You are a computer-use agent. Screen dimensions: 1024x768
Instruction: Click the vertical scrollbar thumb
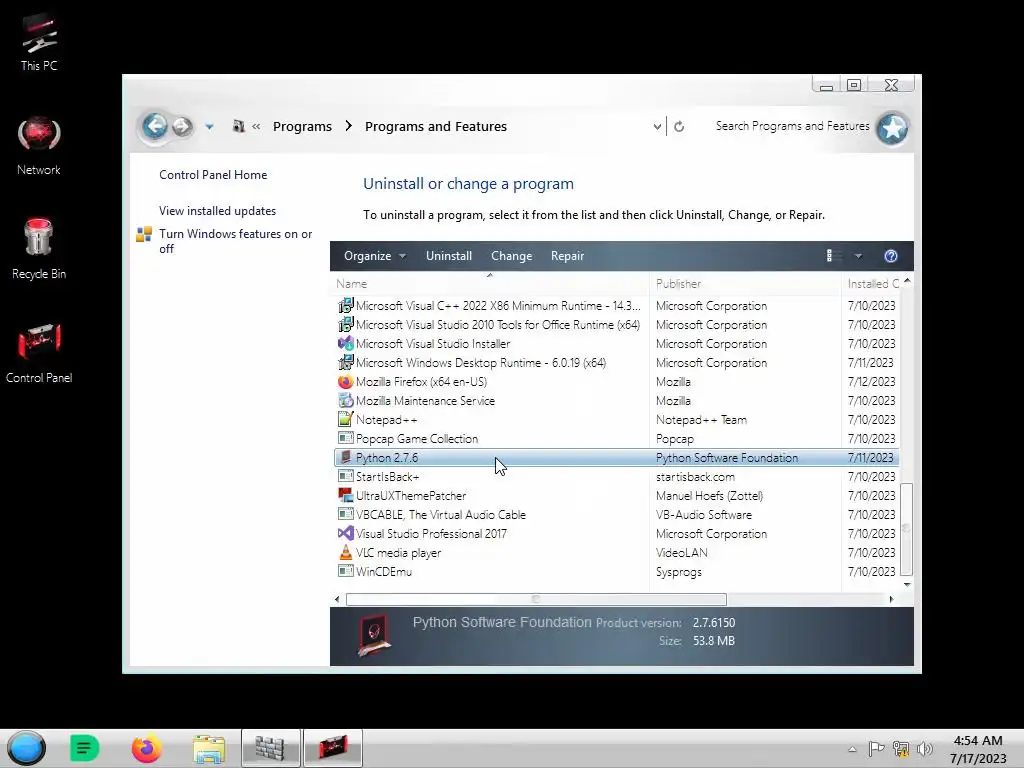click(x=906, y=528)
